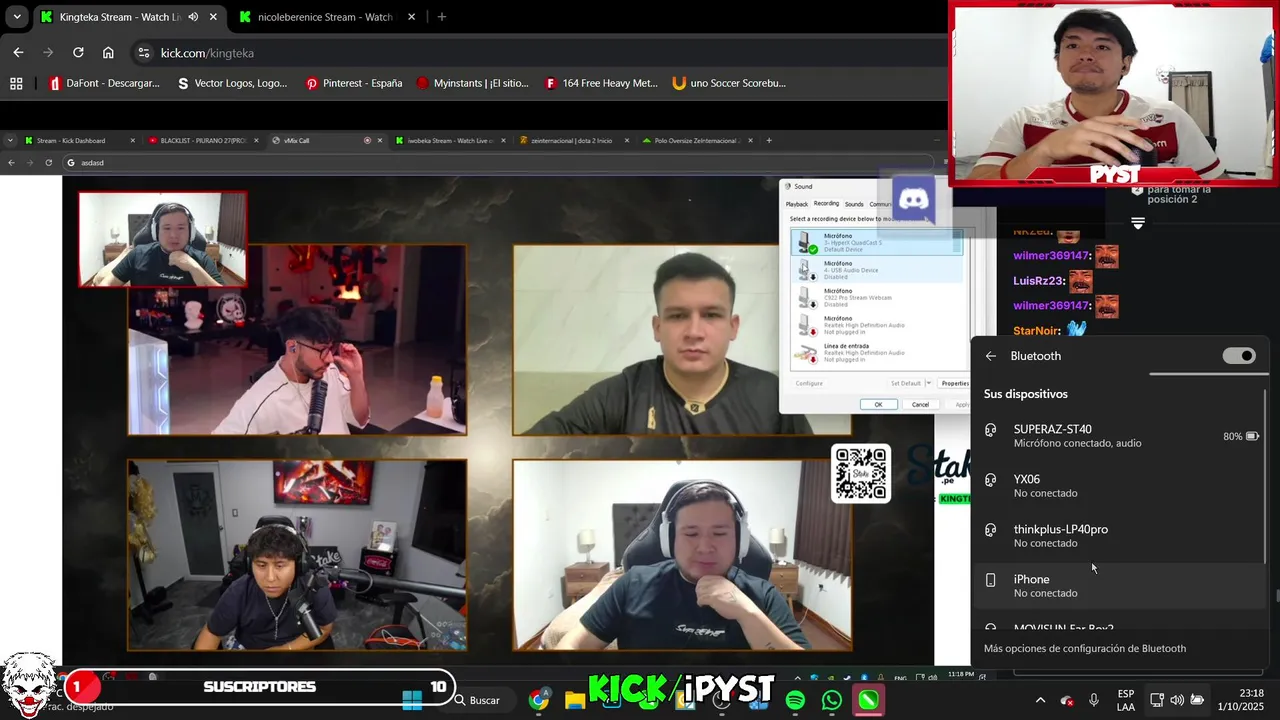Click the Stake QR code on stream
This screenshot has height=720, width=1280.
(x=861, y=473)
